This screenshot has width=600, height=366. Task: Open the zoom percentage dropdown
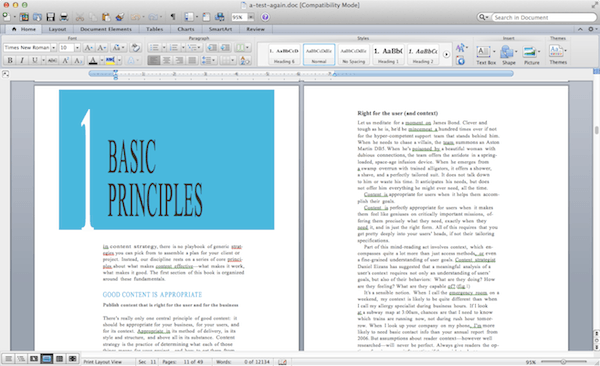pyautogui.click(x=251, y=17)
